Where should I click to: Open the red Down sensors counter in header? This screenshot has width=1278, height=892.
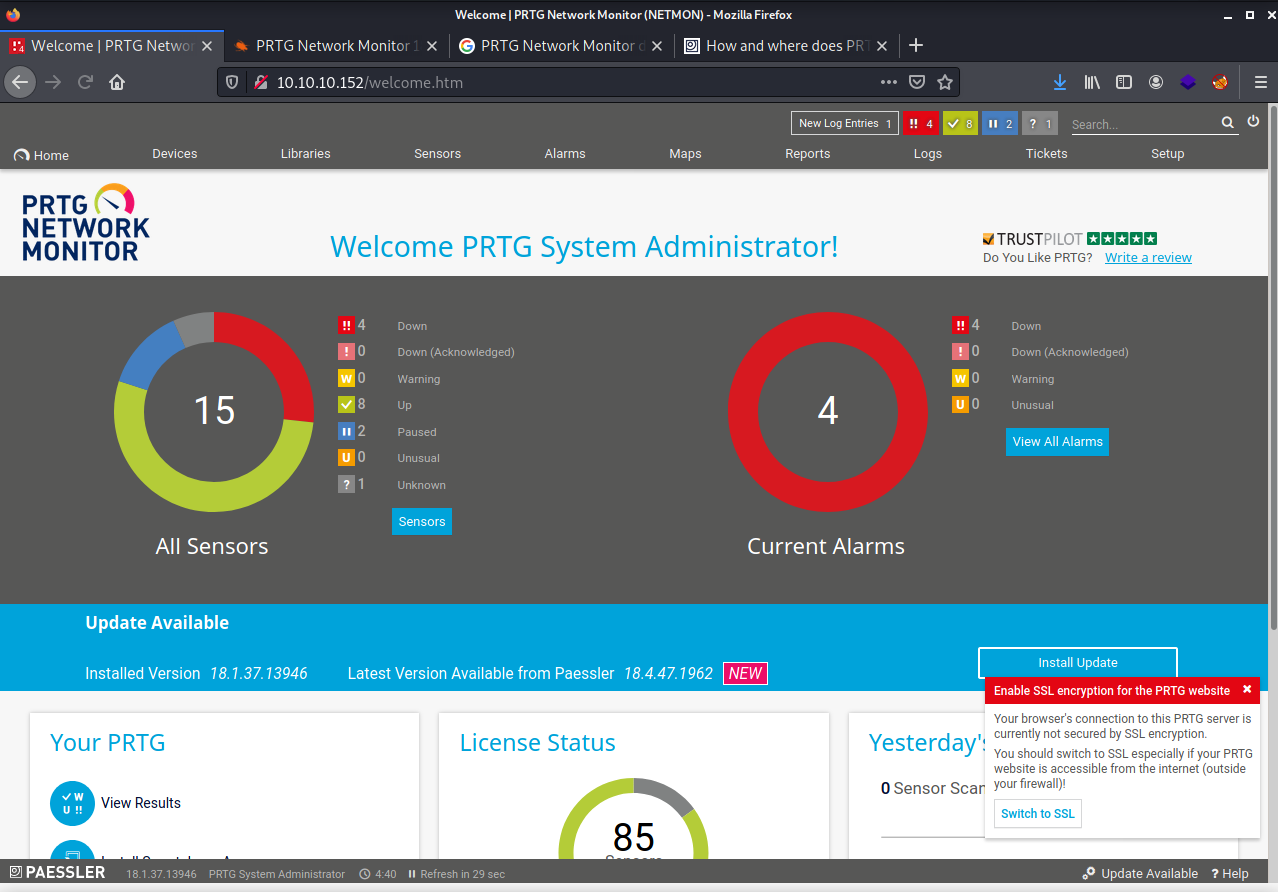[x=921, y=123]
